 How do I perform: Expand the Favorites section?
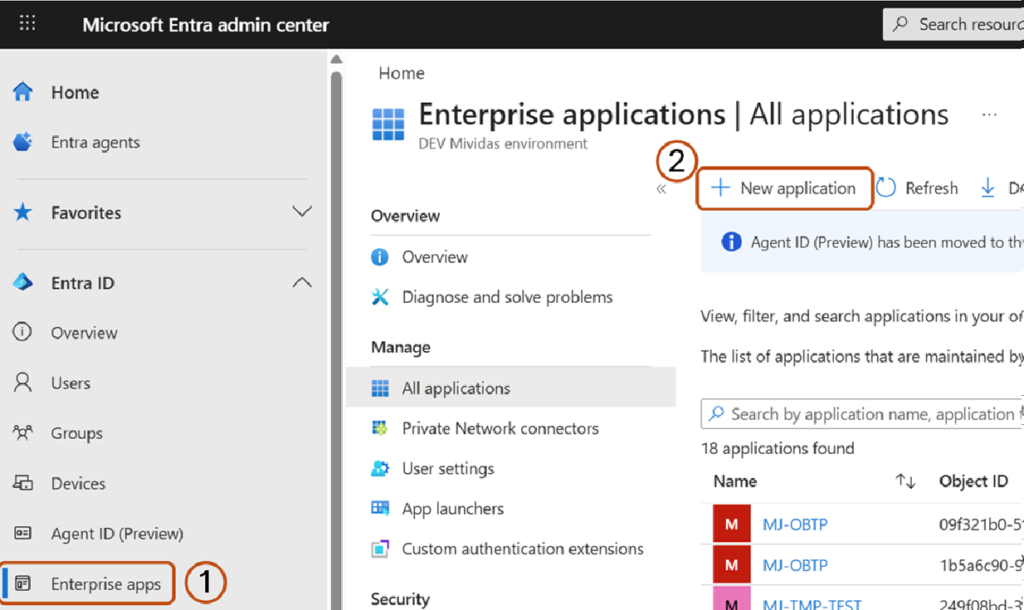click(x=300, y=212)
